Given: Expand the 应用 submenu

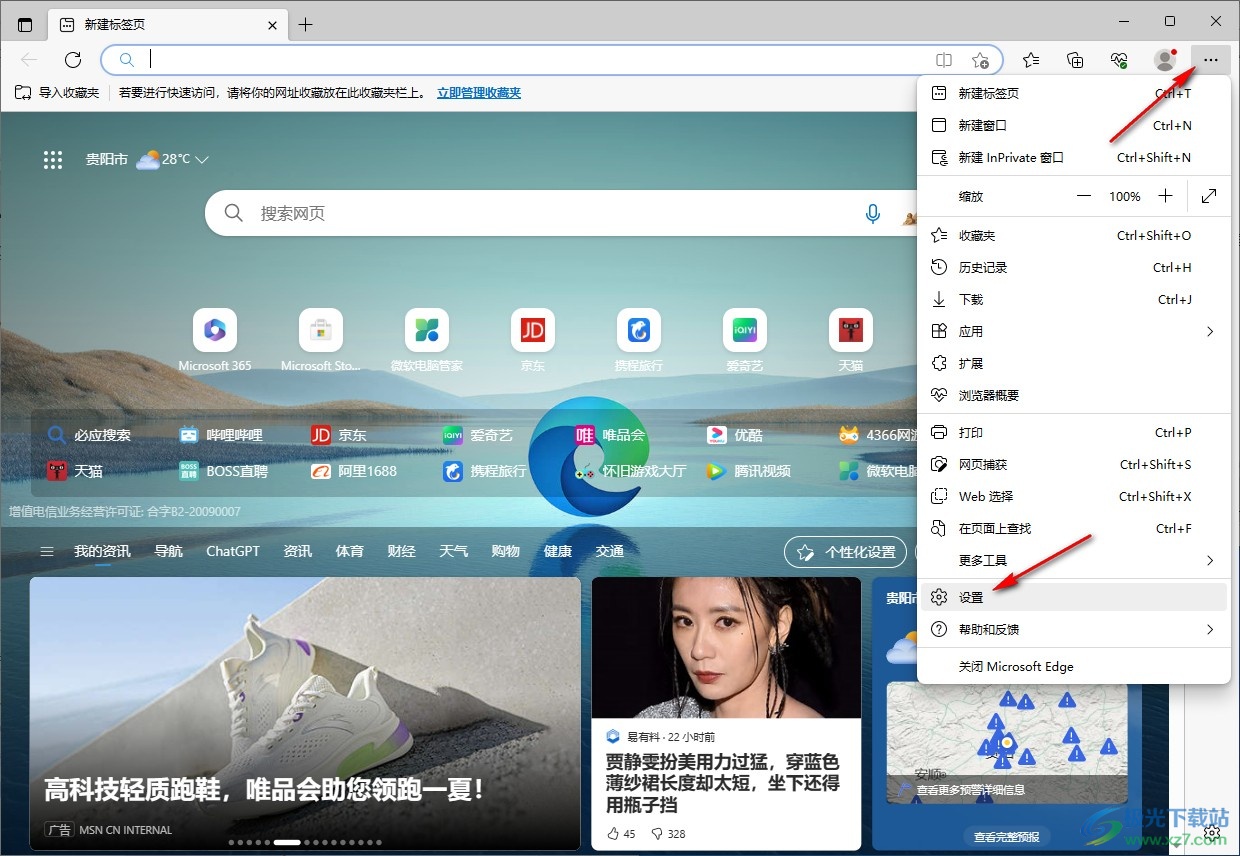Looking at the screenshot, I should (x=1074, y=331).
